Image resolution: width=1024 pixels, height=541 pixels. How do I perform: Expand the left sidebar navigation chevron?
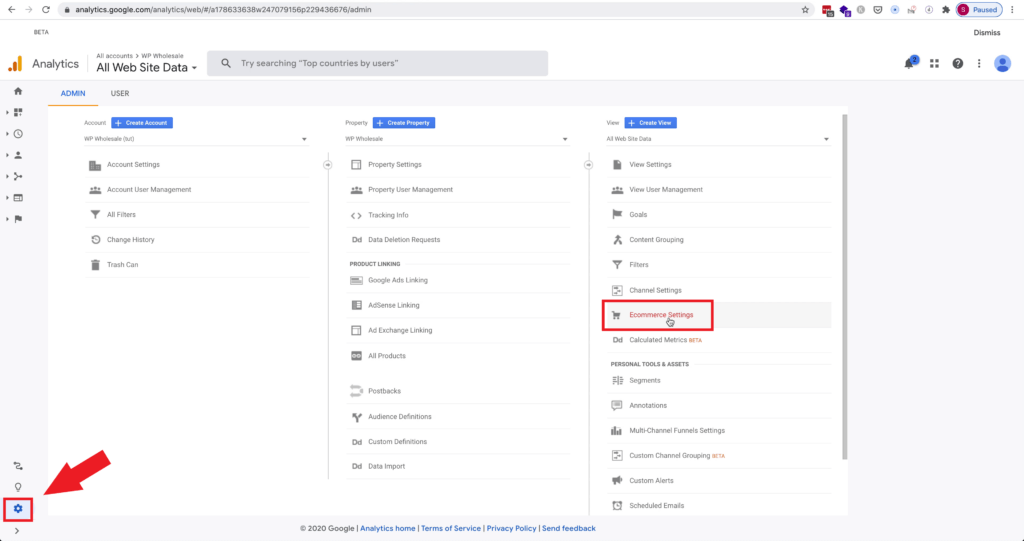17,531
